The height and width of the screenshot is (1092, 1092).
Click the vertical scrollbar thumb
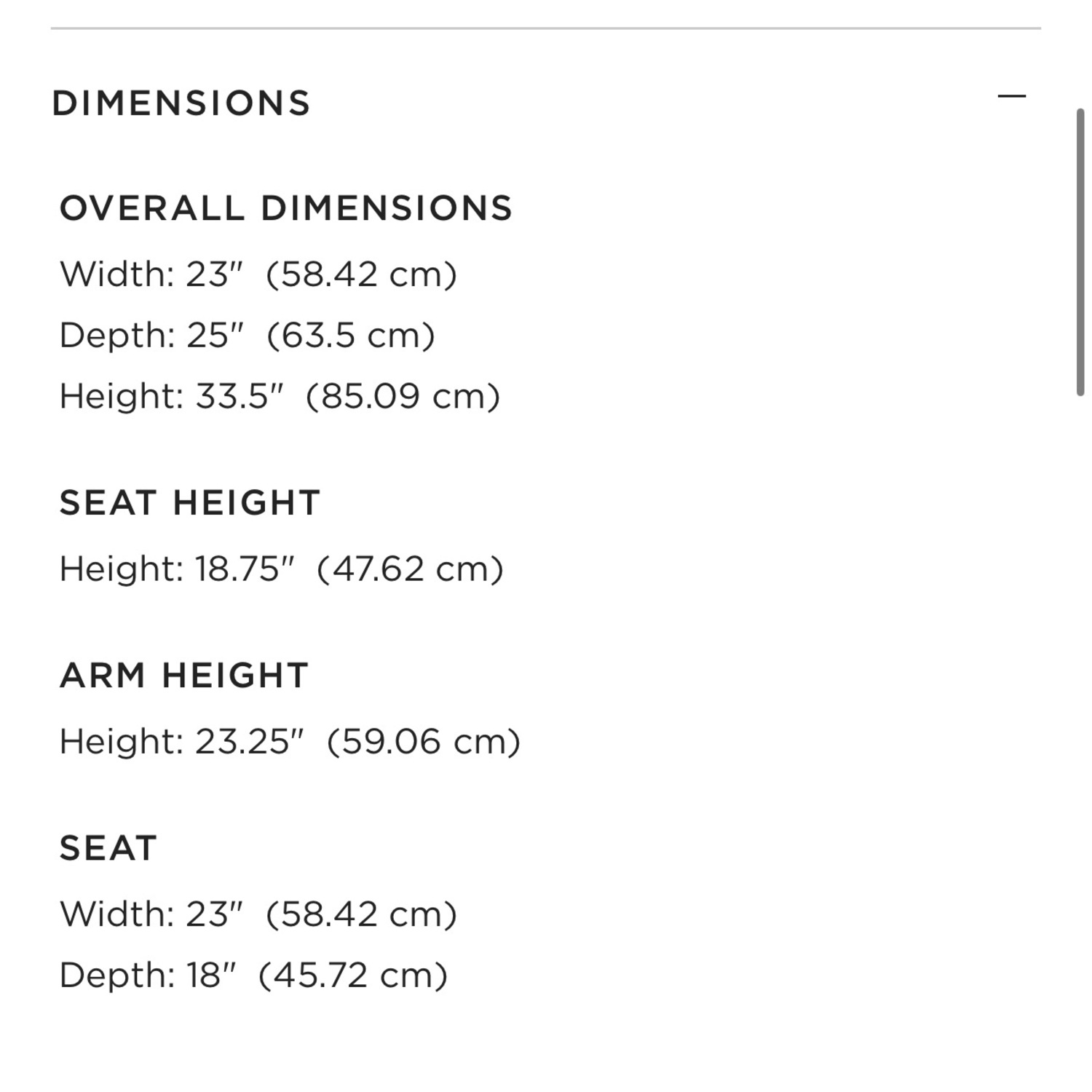click(1080, 251)
